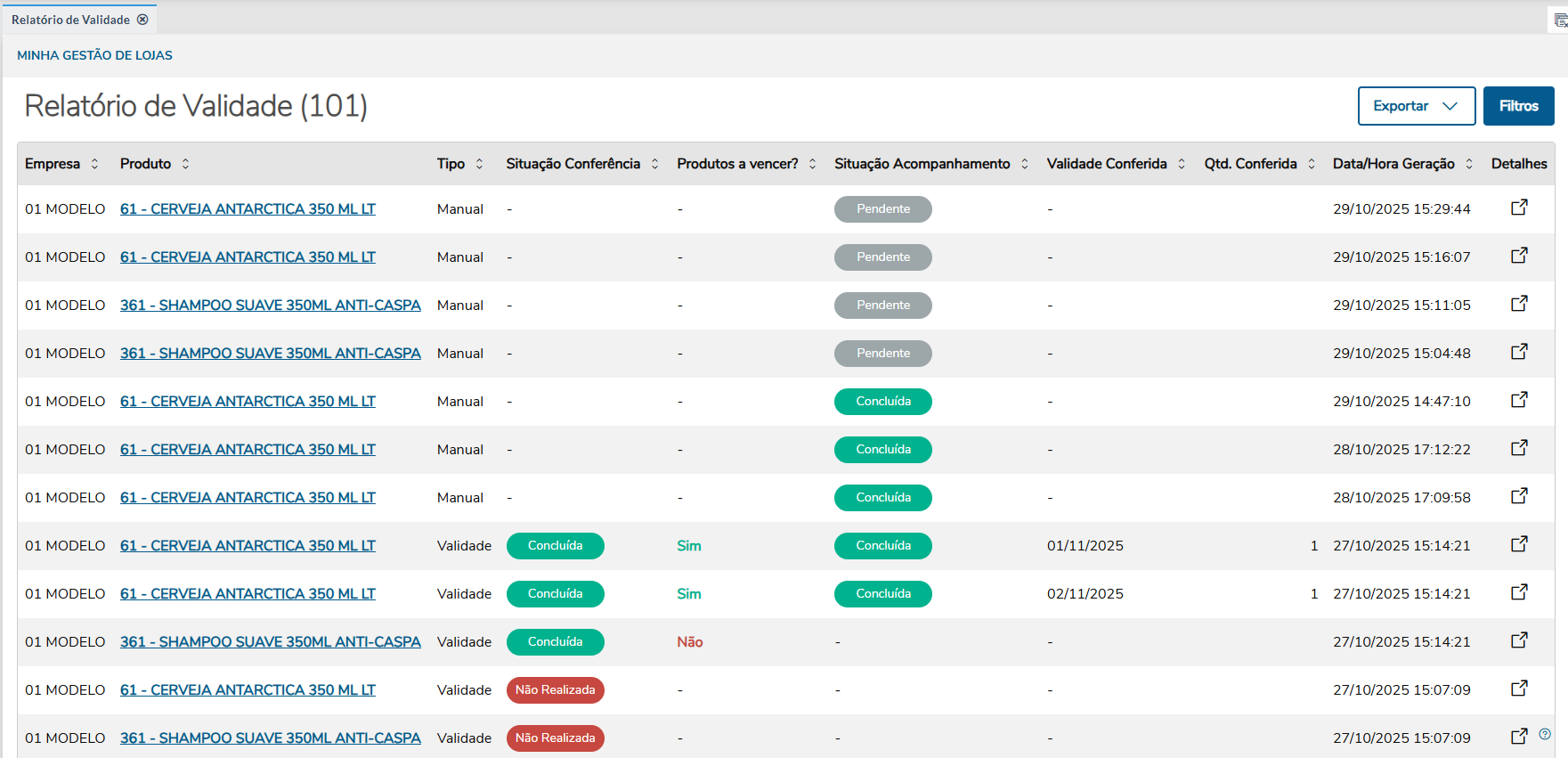
Task: Sort by Situação Acompanhamento column
Action: pos(1025,164)
